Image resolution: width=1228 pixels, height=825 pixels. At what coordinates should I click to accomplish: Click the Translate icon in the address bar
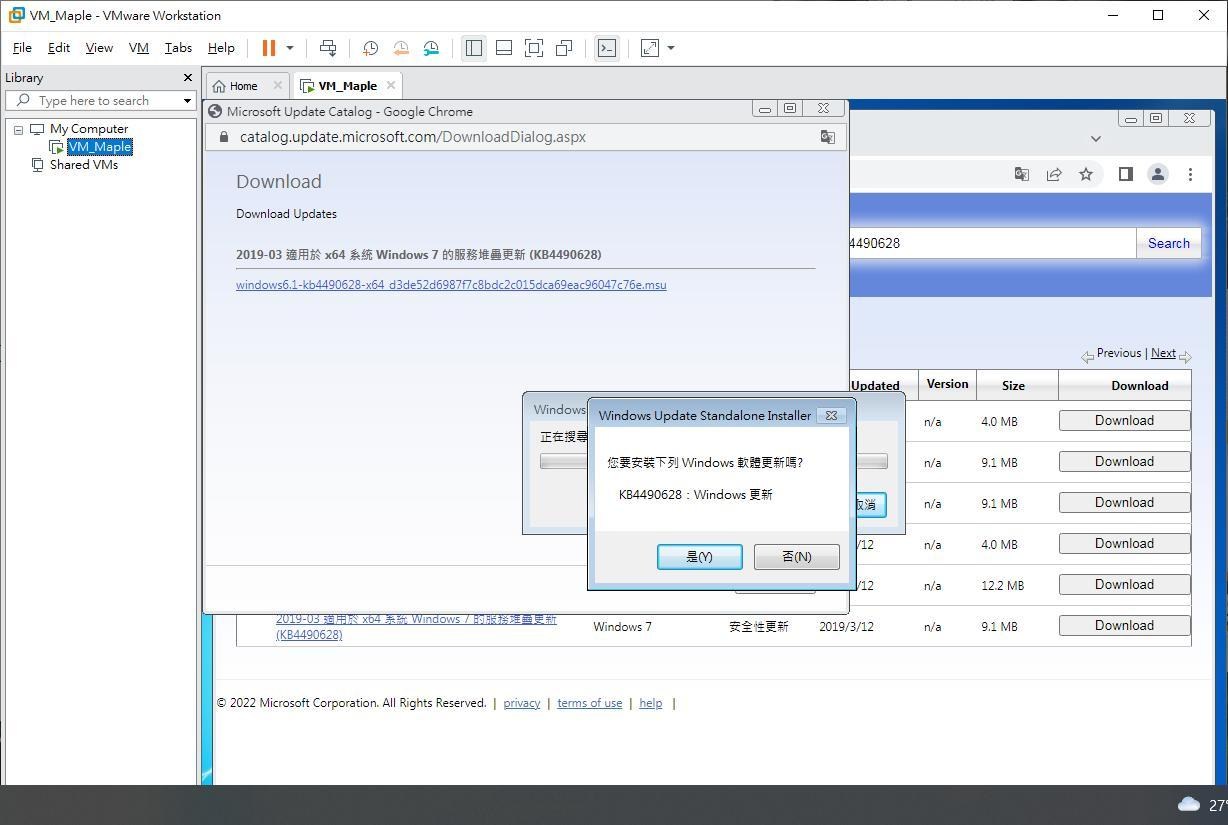(x=1021, y=174)
